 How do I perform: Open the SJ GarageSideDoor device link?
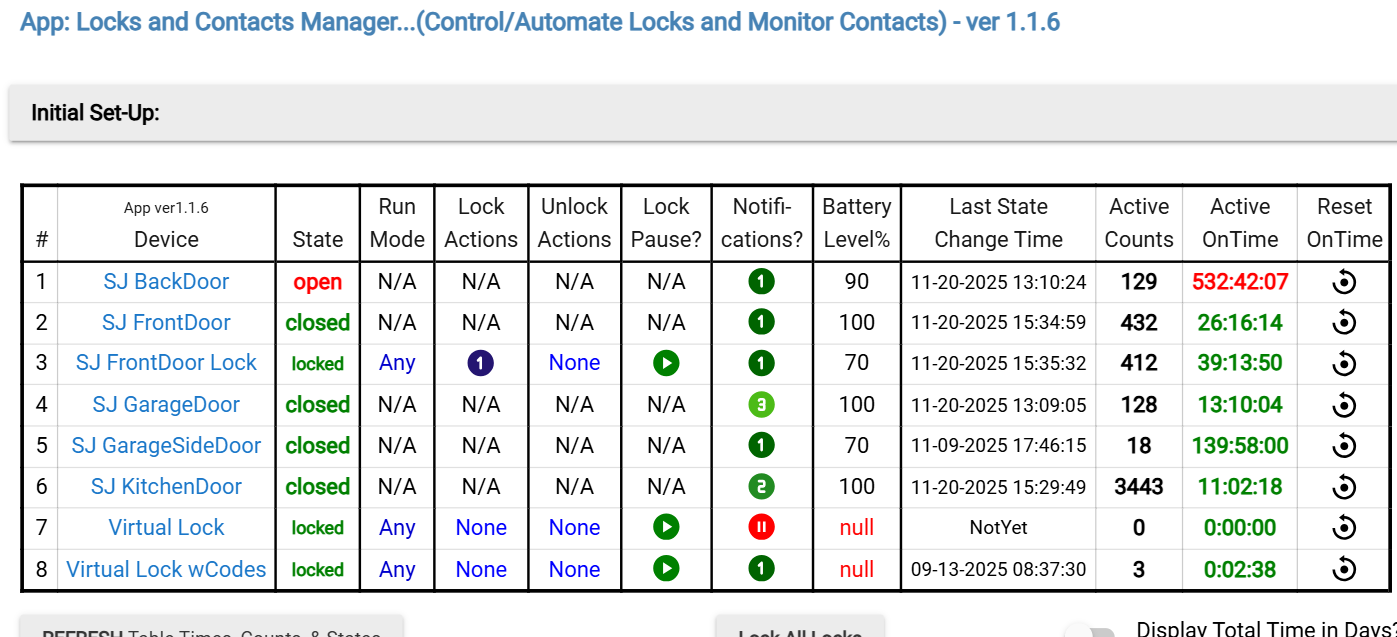coord(166,446)
